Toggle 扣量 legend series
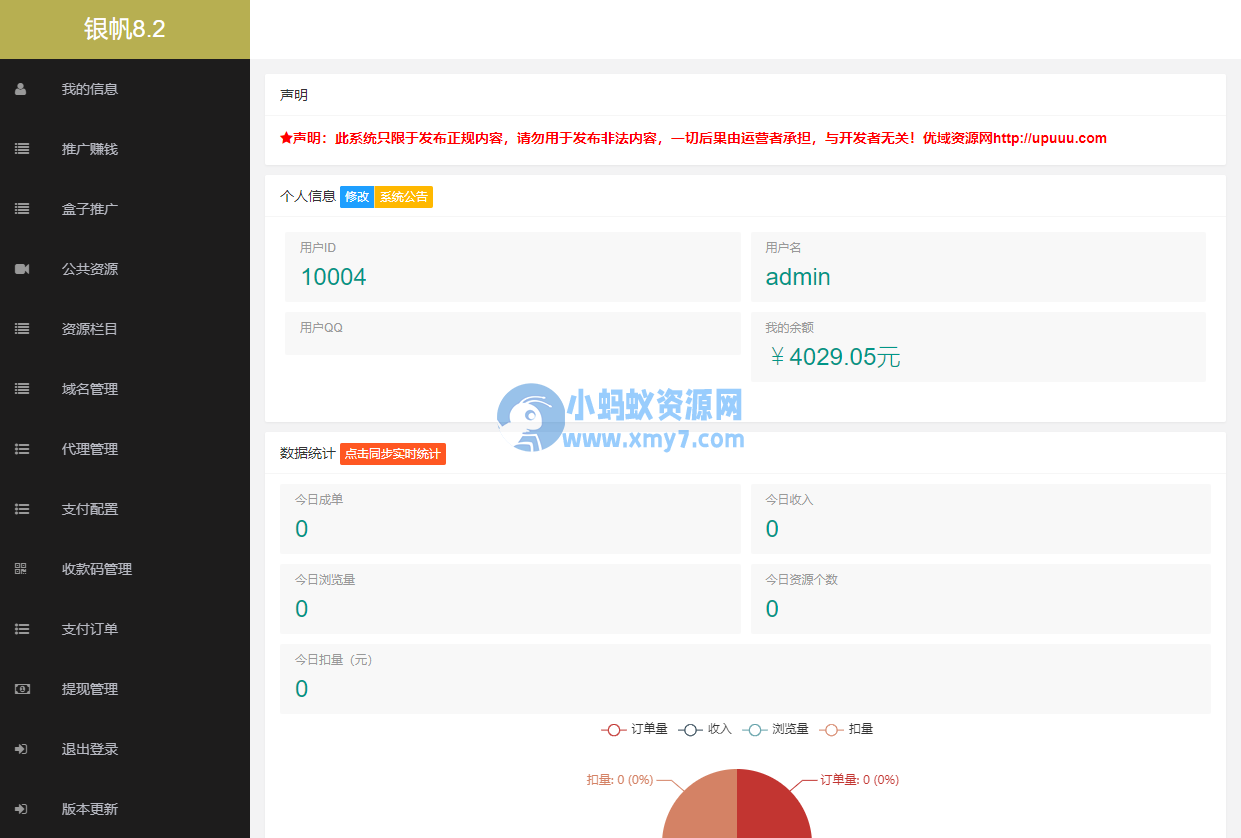Viewport: 1241px width, 838px height. [x=847, y=729]
